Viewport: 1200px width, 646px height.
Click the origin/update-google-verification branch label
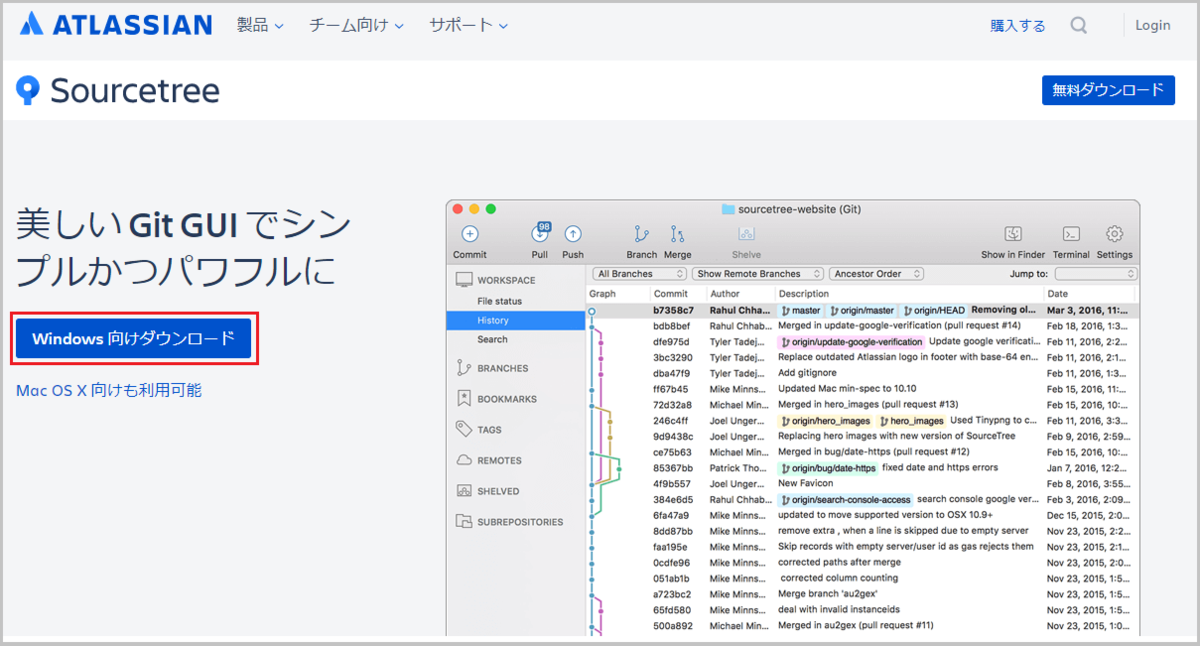tap(851, 342)
